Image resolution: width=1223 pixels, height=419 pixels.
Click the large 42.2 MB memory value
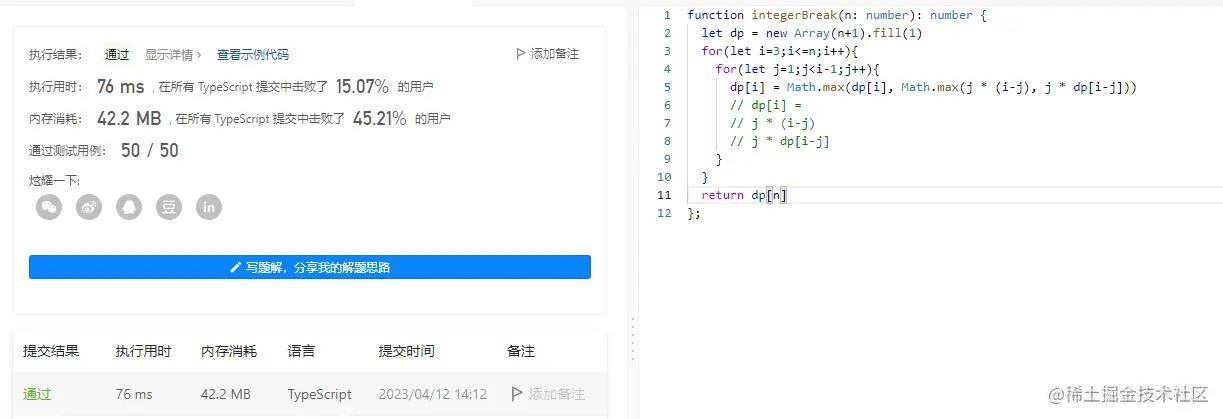tap(129, 119)
